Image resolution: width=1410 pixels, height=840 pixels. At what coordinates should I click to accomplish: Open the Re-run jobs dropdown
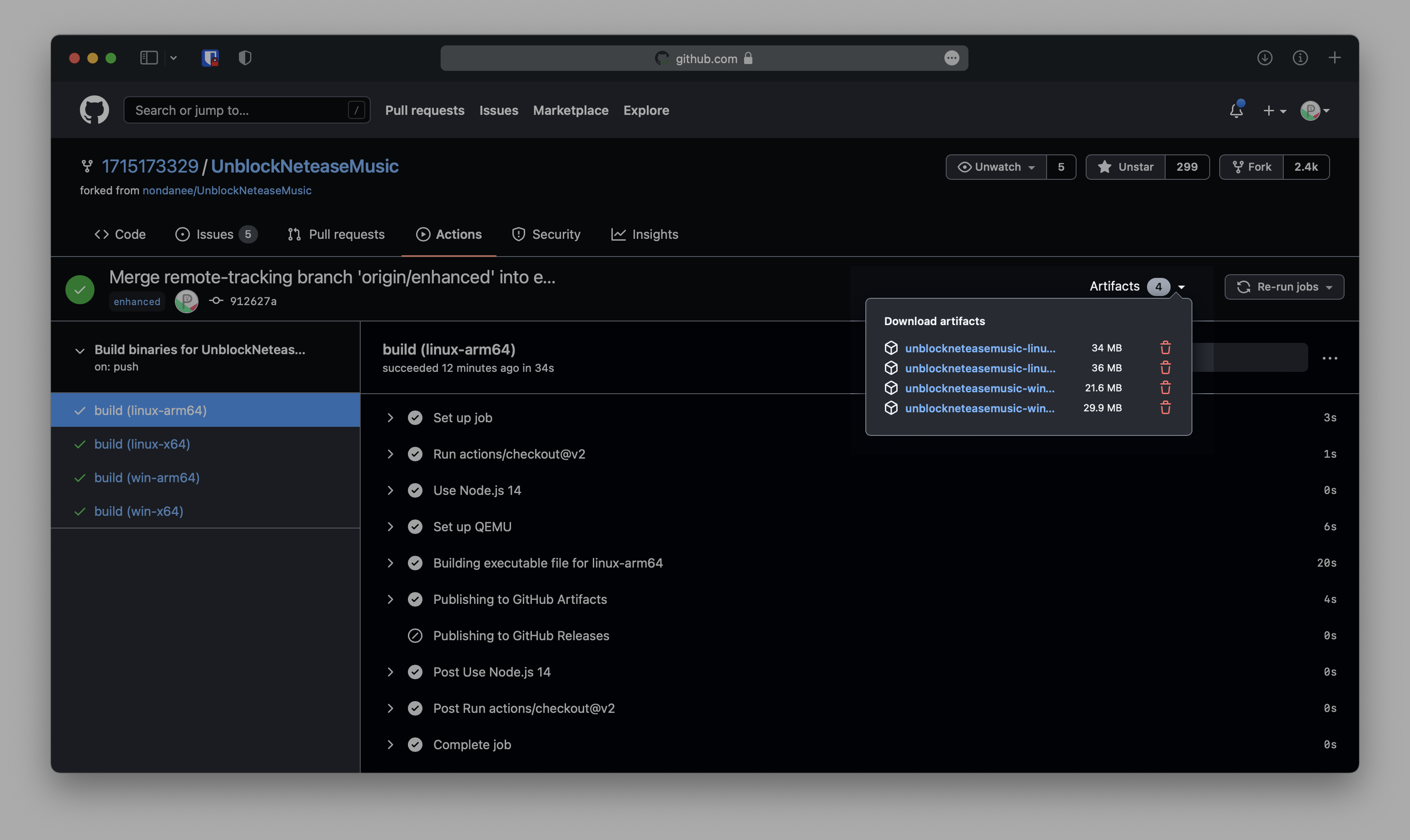[x=1284, y=287]
